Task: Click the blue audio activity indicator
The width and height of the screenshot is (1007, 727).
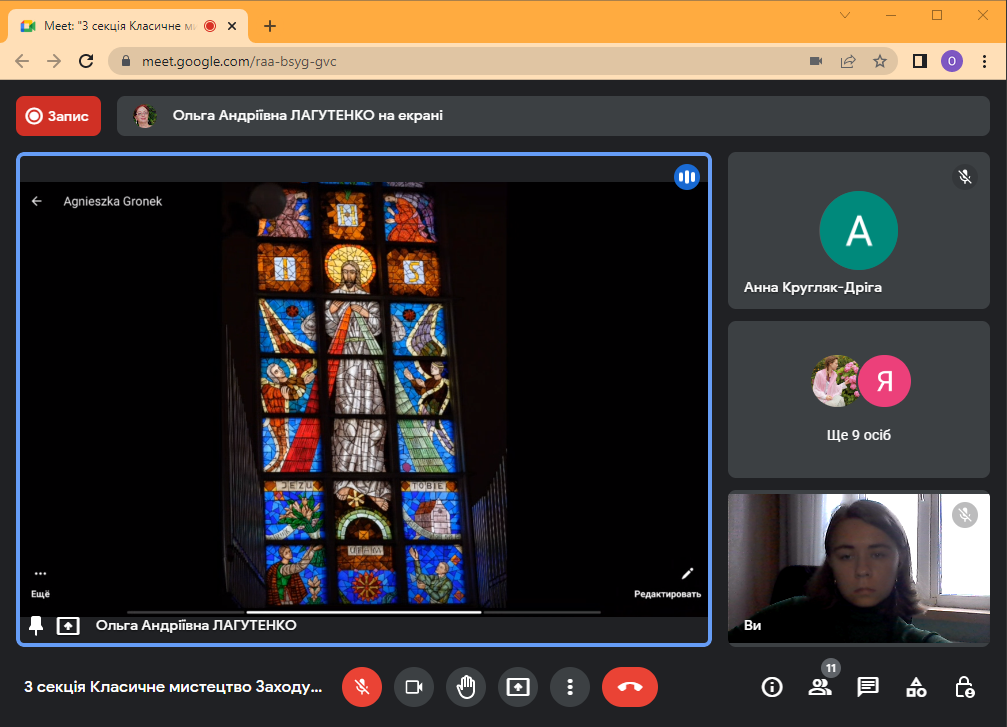Action: pyautogui.click(x=687, y=177)
